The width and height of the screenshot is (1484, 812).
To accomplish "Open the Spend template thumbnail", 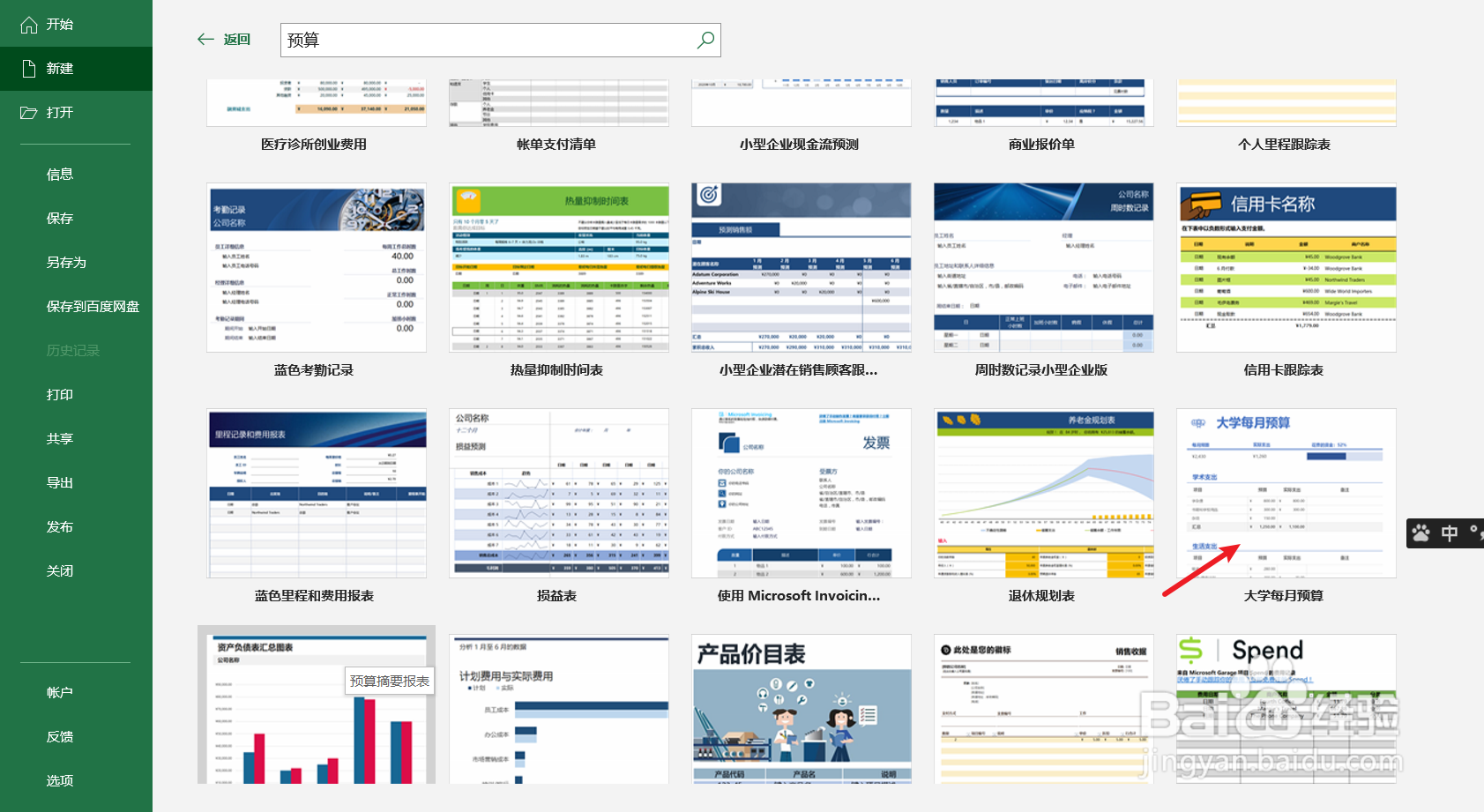I will (x=1286, y=709).
